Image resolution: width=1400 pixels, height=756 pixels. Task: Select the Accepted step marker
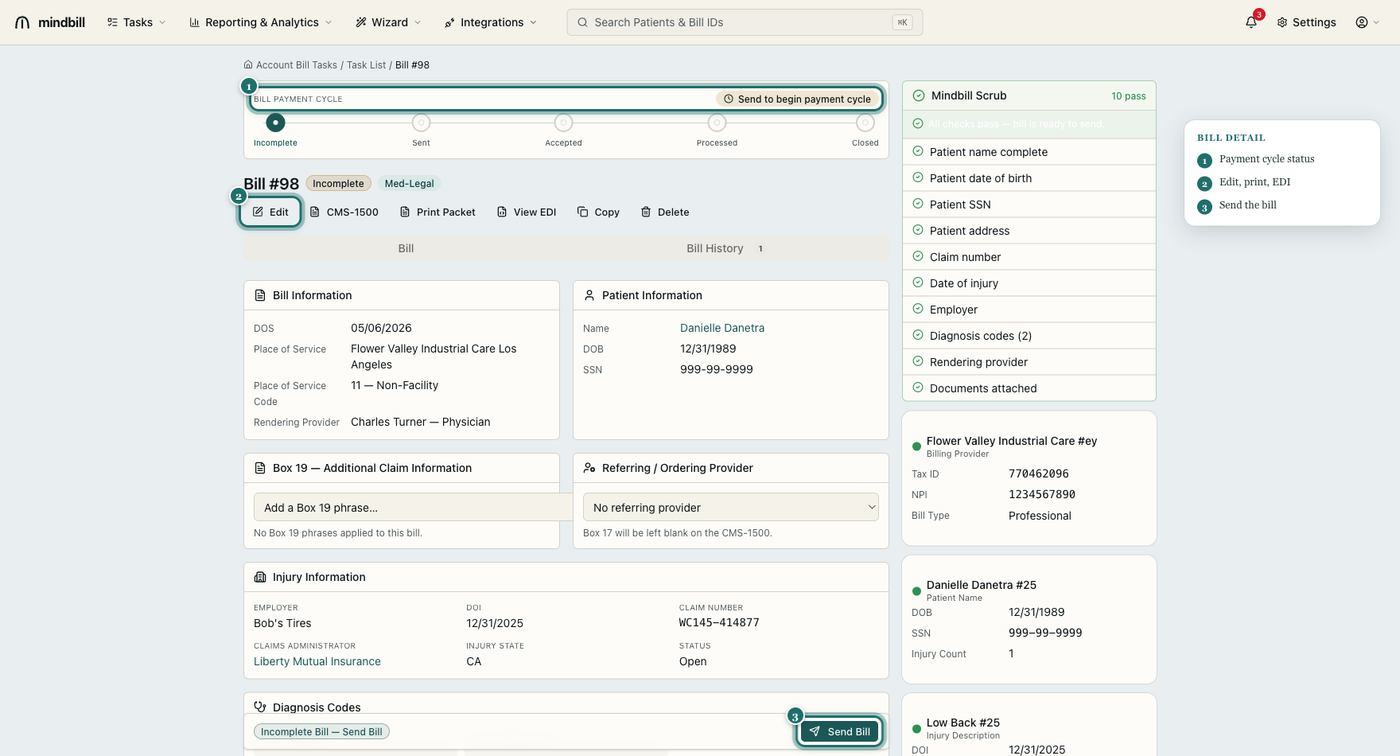click(563, 123)
